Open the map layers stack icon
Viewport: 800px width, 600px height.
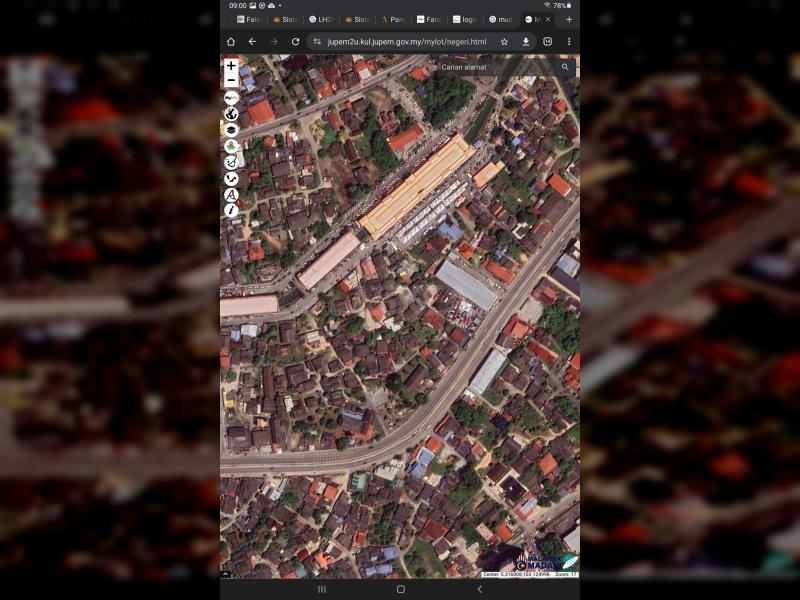231,130
